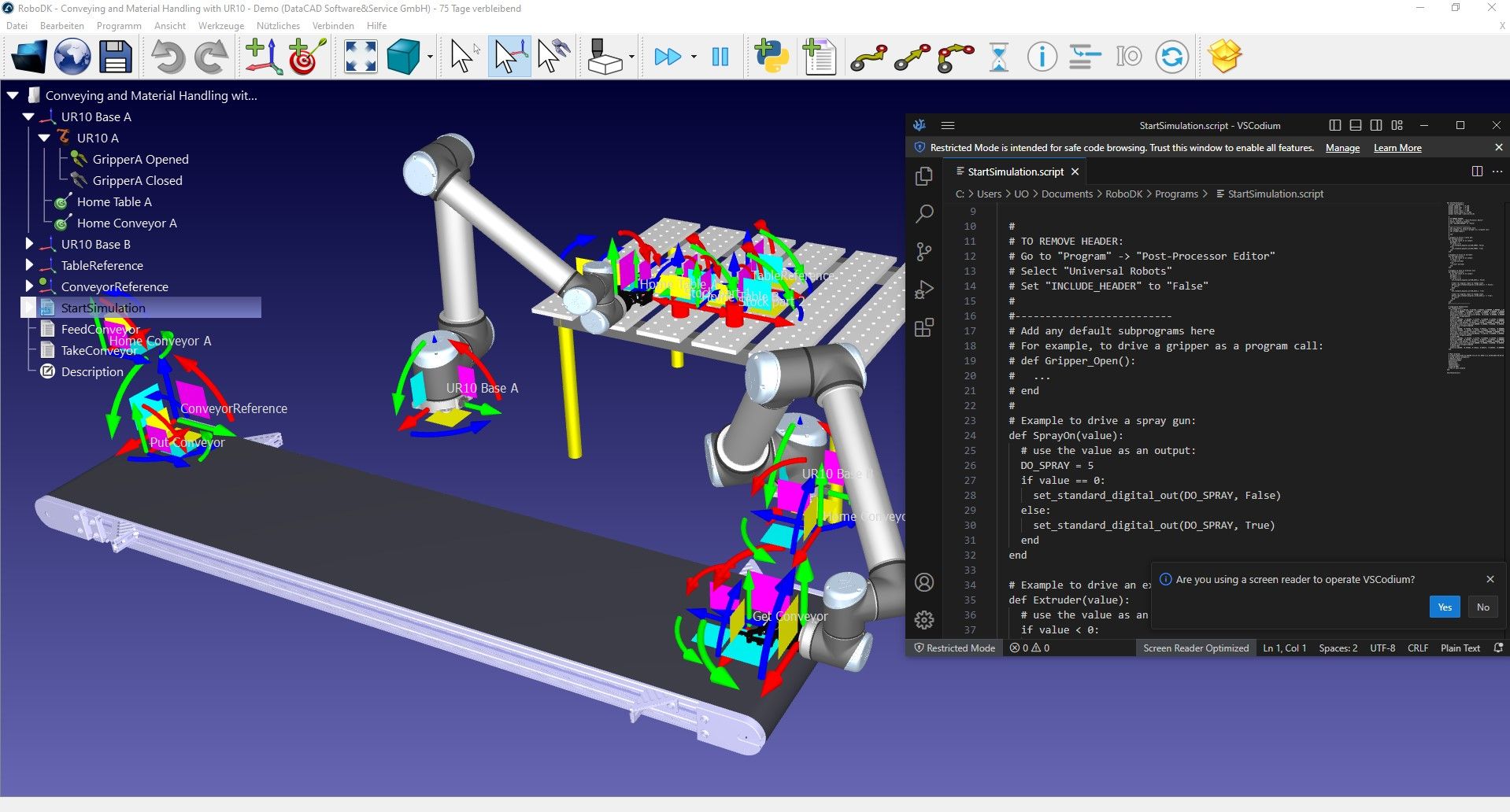This screenshot has height=812, width=1510.
Task: Open the Search view in VSCodium
Action: pyautogui.click(x=924, y=213)
